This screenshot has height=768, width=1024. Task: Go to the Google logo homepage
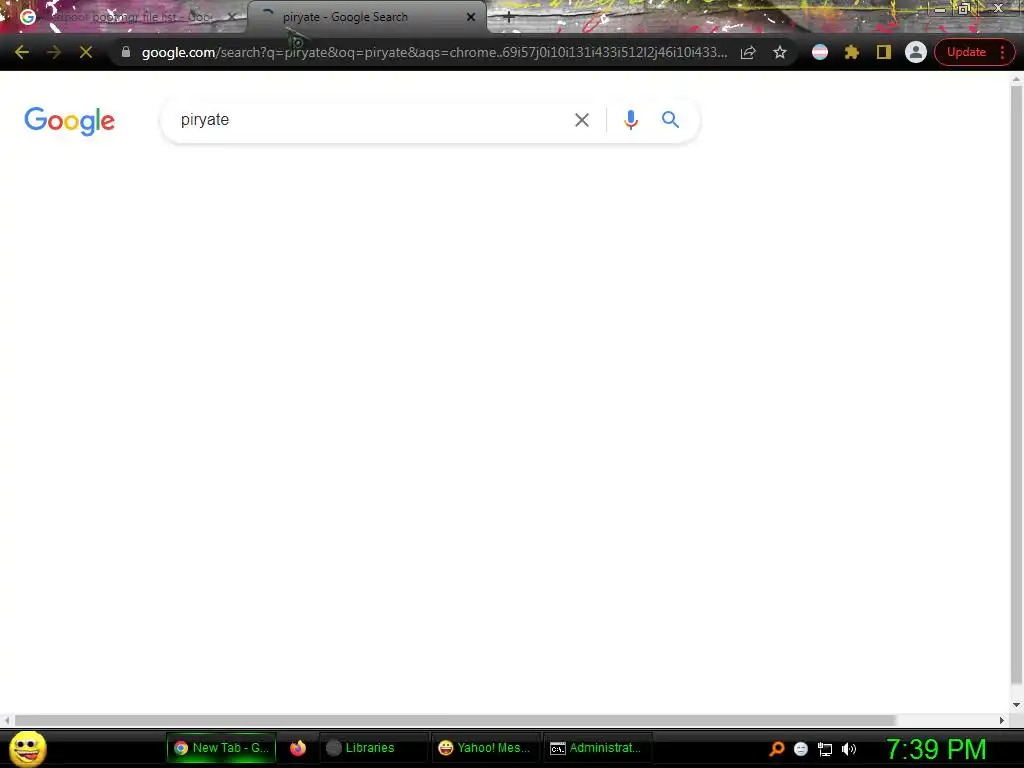[69, 121]
